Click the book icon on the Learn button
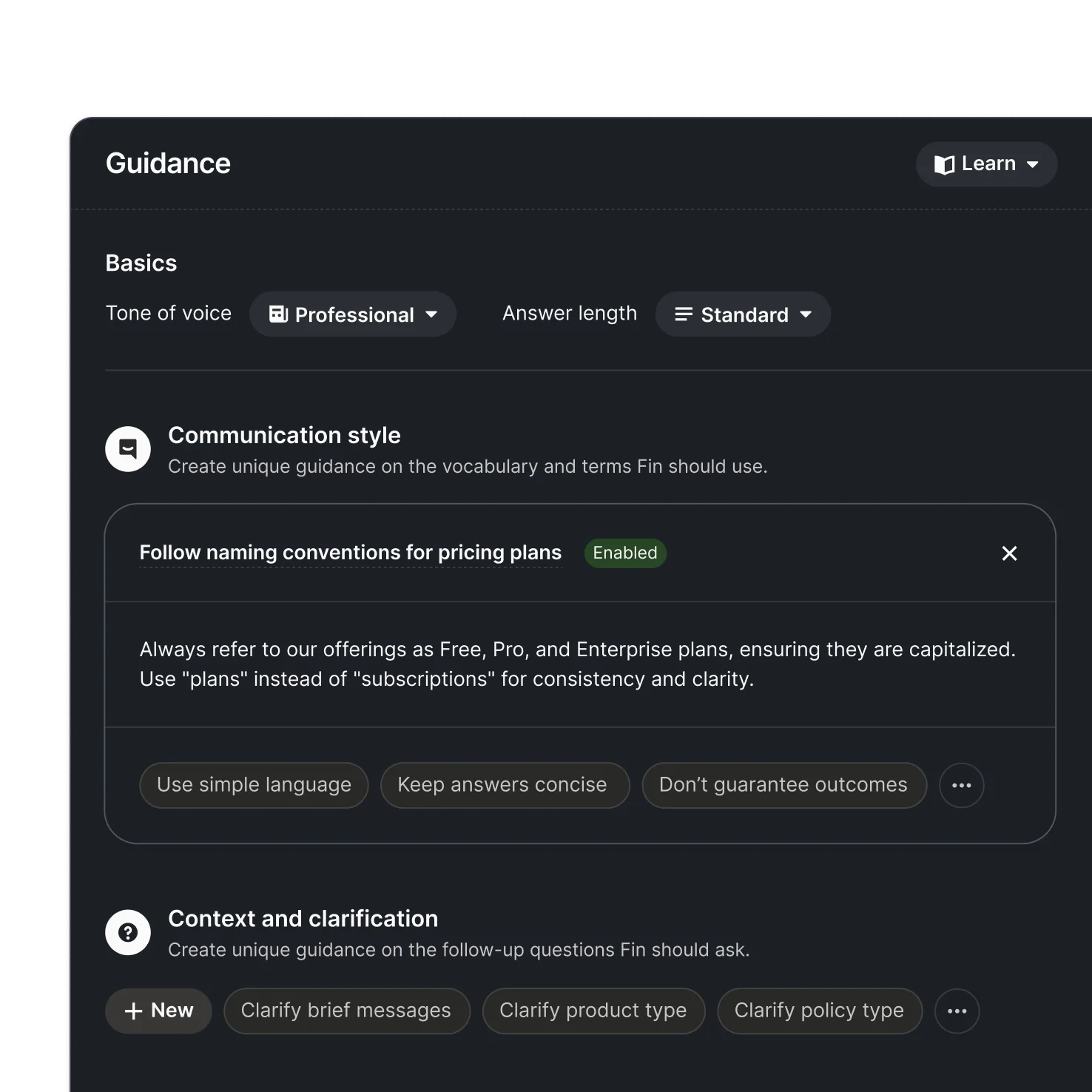 pyautogui.click(x=946, y=164)
